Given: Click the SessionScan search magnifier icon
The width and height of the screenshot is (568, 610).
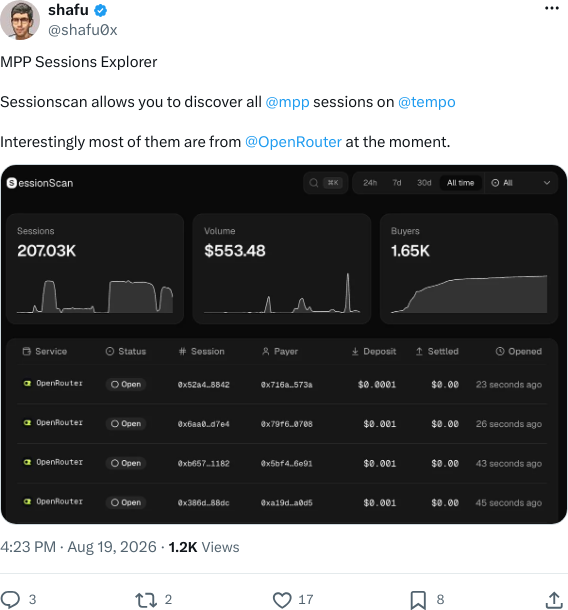Looking at the screenshot, I should (314, 183).
